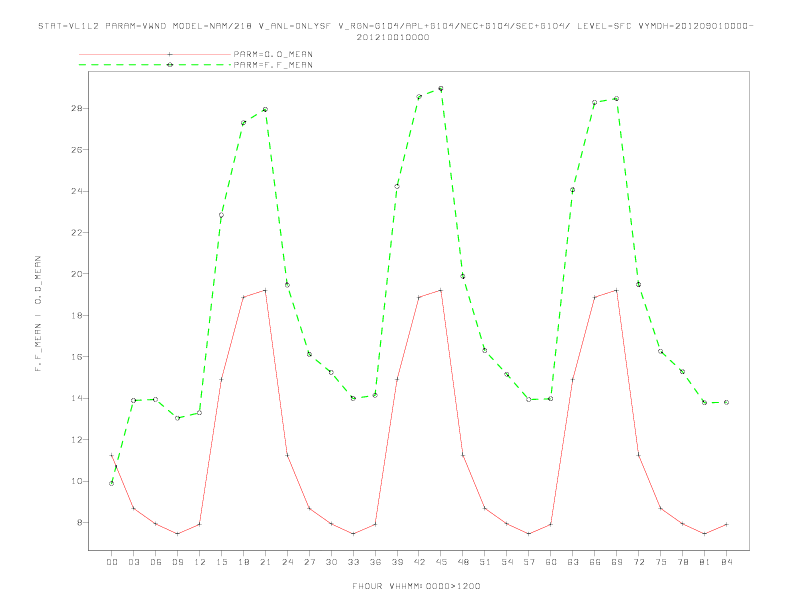Viewport: 792px width, 612px height.
Task: Click the y-axis tick label 10
Action: tap(77, 481)
